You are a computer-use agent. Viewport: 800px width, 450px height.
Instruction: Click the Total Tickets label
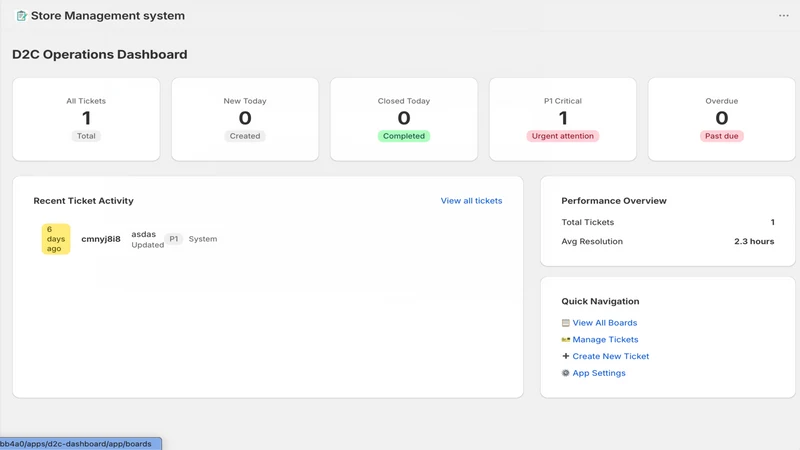point(588,222)
